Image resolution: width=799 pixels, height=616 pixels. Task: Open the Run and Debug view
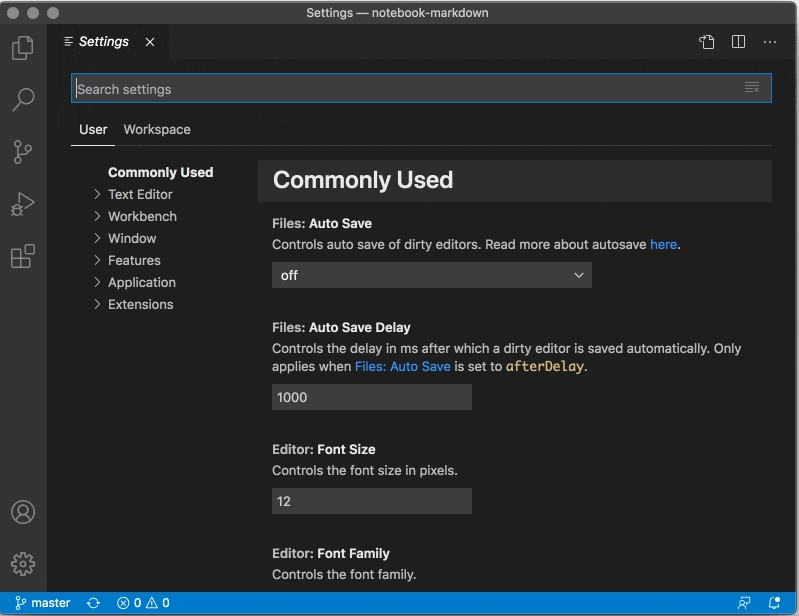22,205
